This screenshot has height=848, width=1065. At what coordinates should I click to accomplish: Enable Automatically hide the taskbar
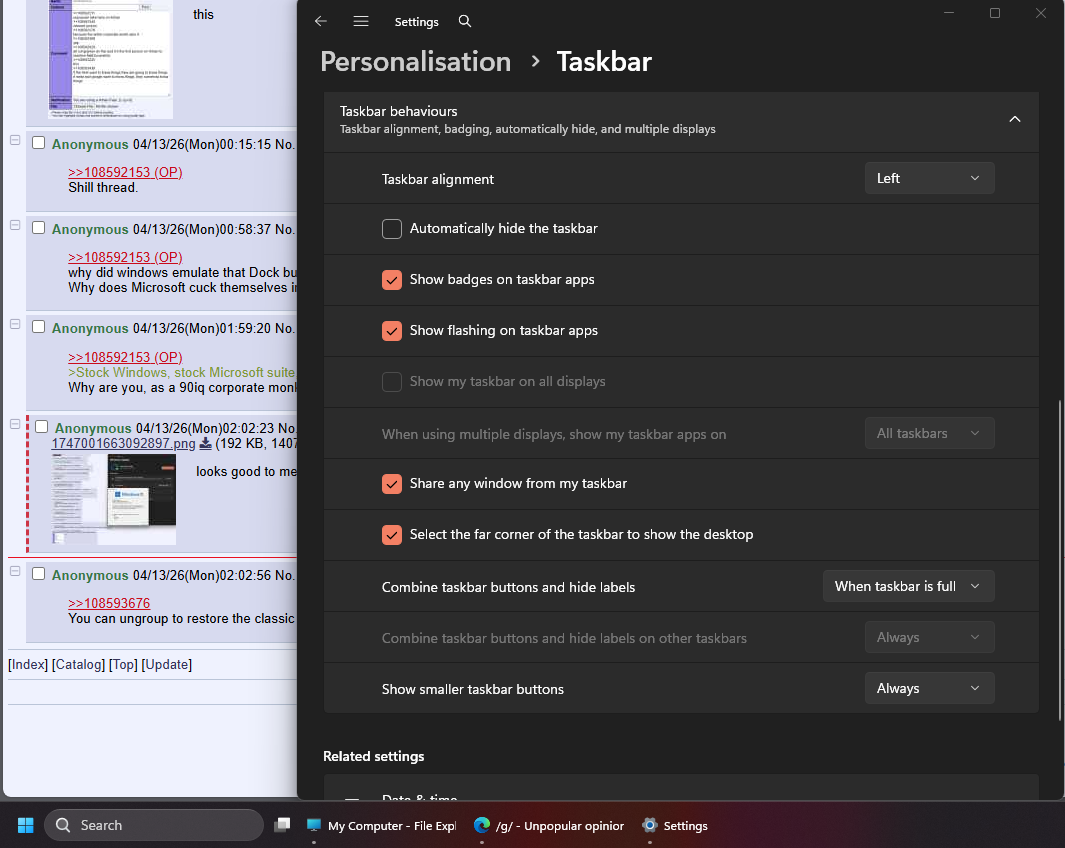coord(392,229)
